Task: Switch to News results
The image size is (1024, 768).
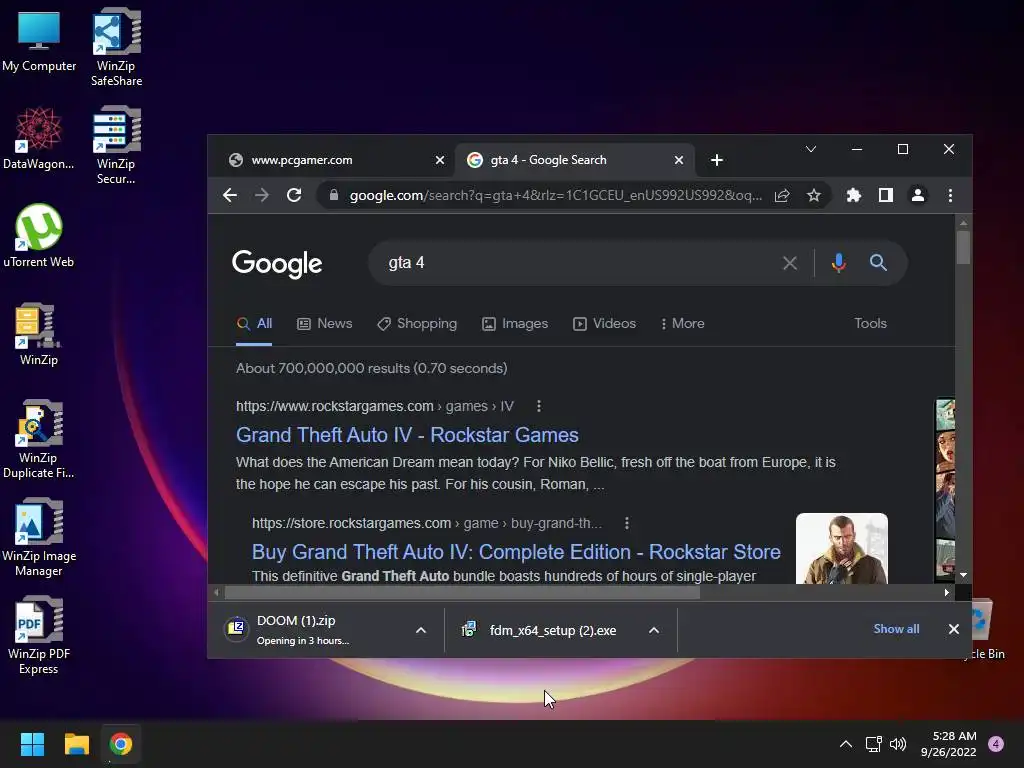Action: pos(325,323)
